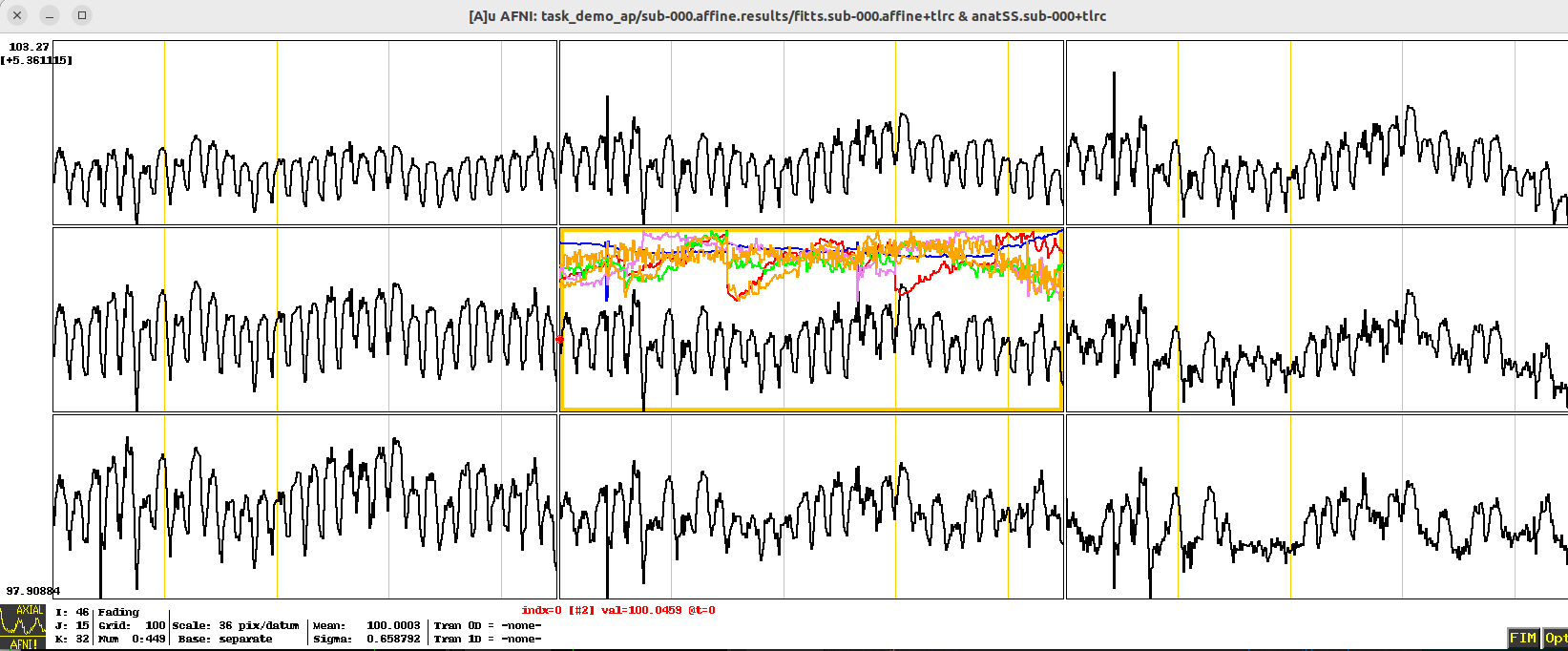Open the FIM menu button
Viewport: 1568px width, 651px height.
[1522, 638]
